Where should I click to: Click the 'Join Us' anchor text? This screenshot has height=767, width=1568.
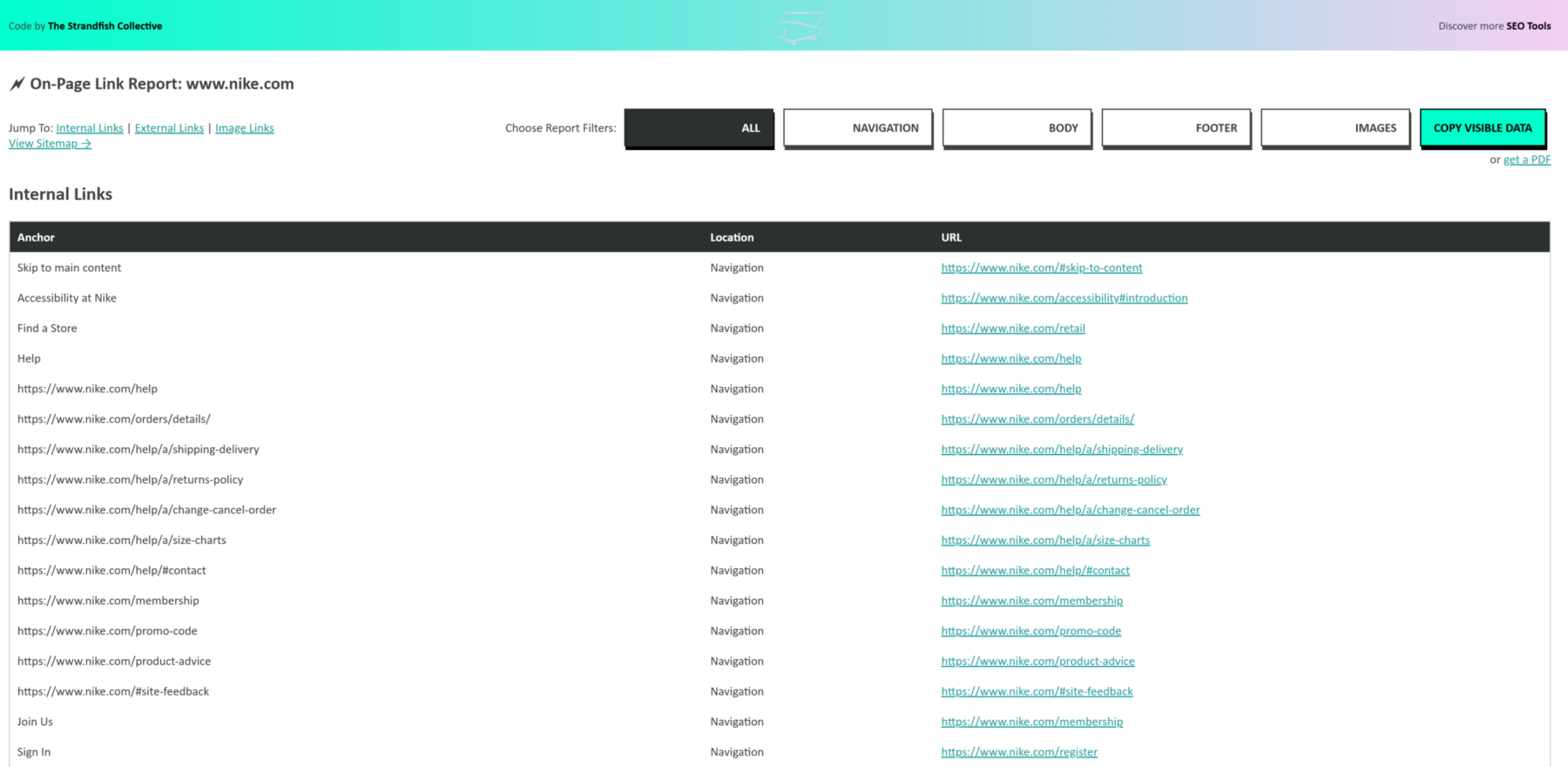[x=35, y=722]
